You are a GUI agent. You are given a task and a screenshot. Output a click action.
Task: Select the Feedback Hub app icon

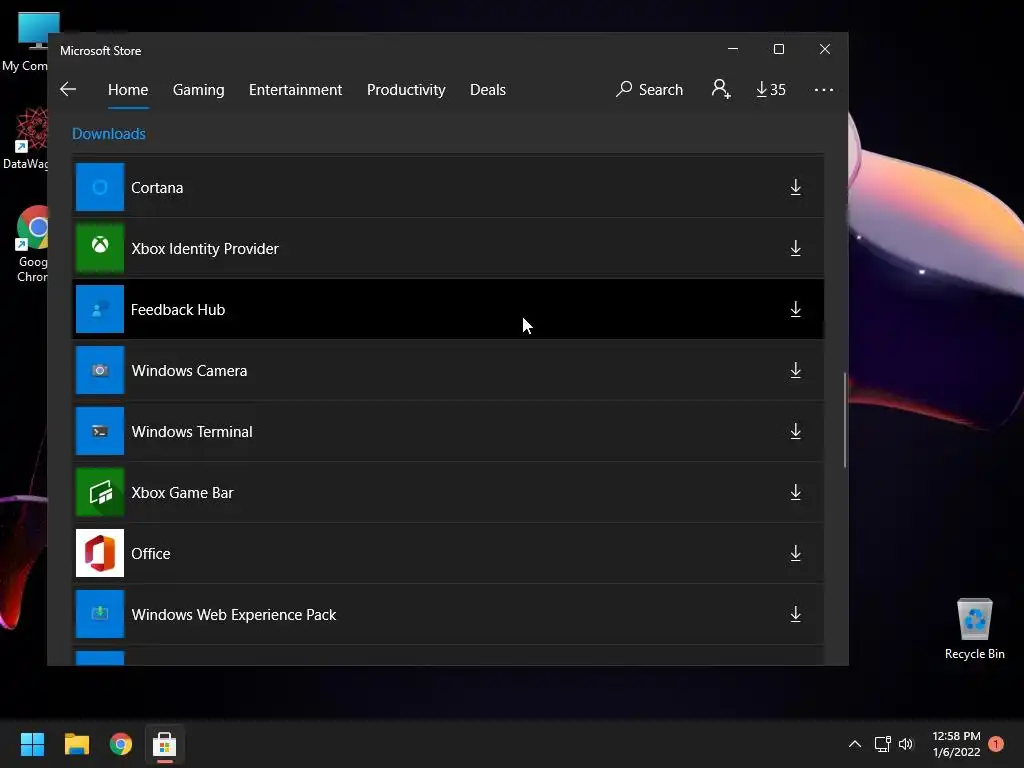(100, 309)
